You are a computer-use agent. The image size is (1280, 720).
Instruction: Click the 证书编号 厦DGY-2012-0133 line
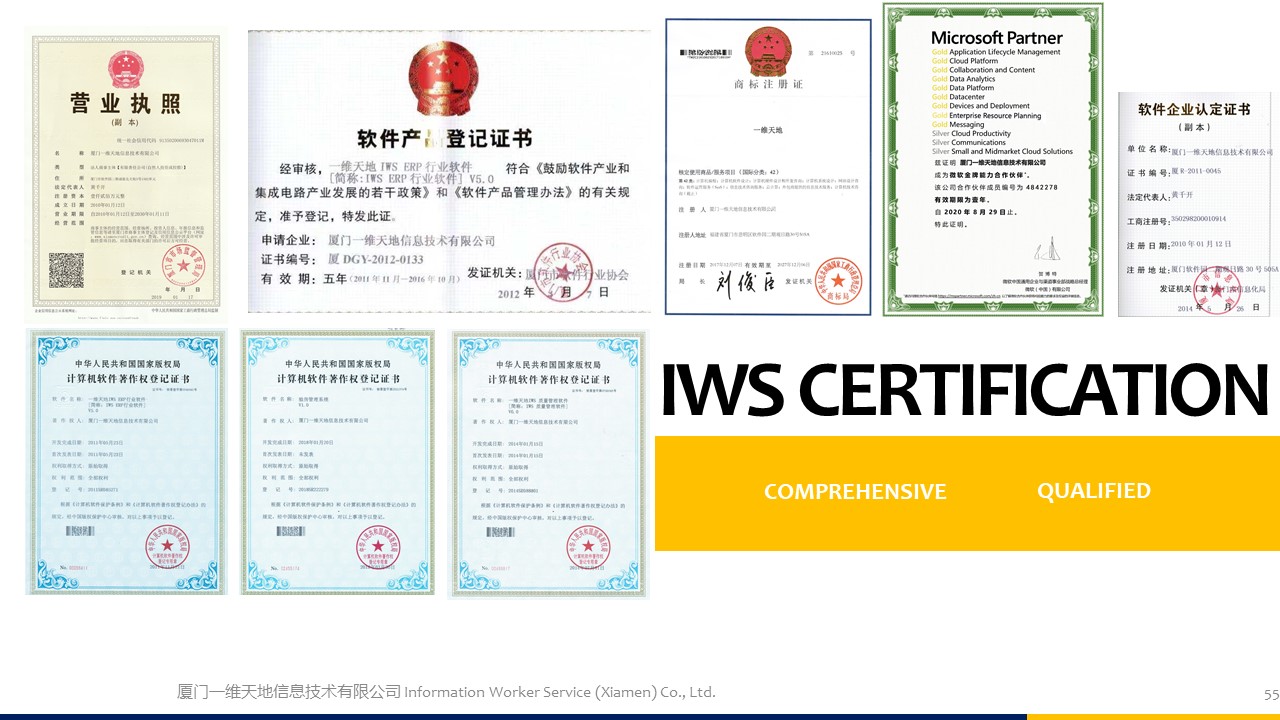tap(343, 260)
